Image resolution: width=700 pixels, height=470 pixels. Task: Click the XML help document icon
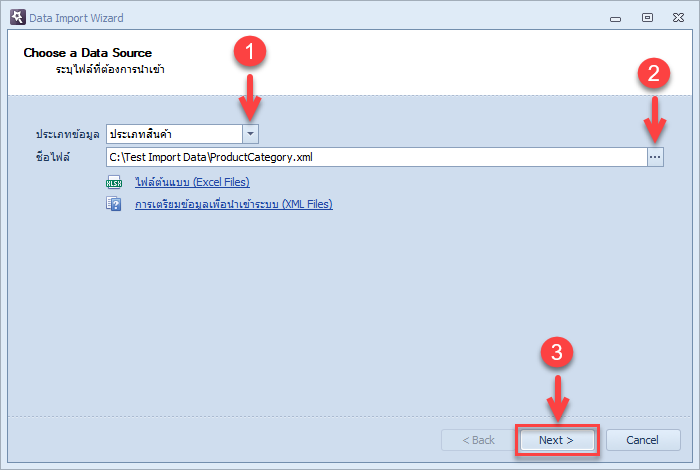(x=114, y=204)
